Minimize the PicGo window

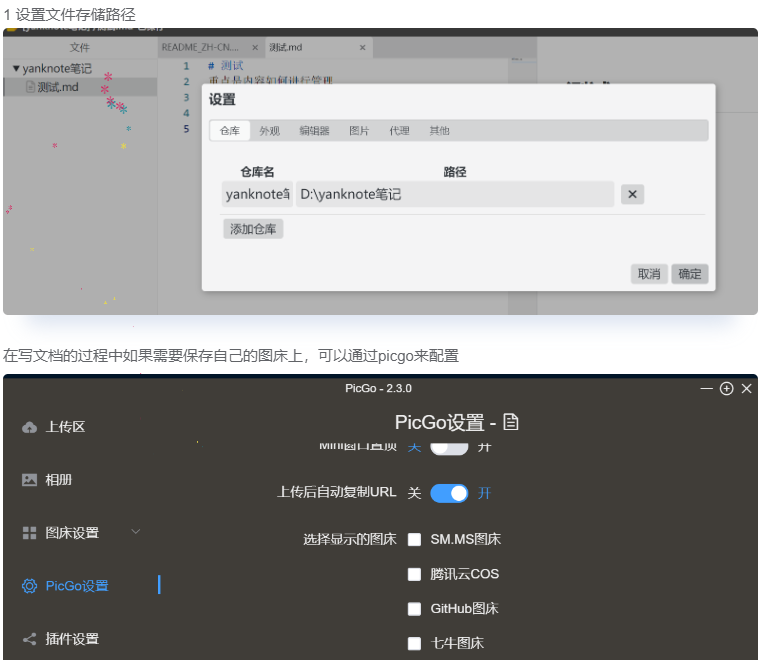tap(706, 389)
